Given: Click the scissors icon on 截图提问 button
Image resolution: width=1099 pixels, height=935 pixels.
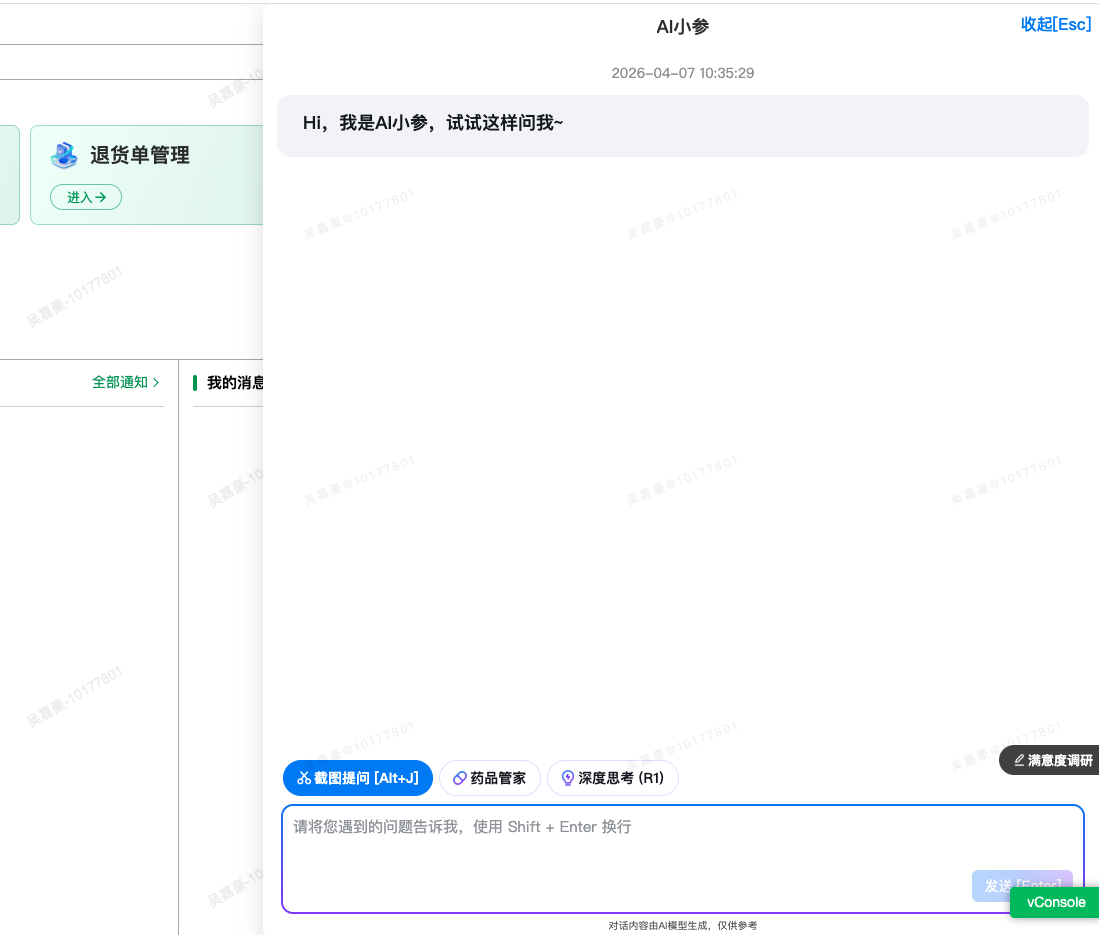Looking at the screenshot, I should point(303,777).
